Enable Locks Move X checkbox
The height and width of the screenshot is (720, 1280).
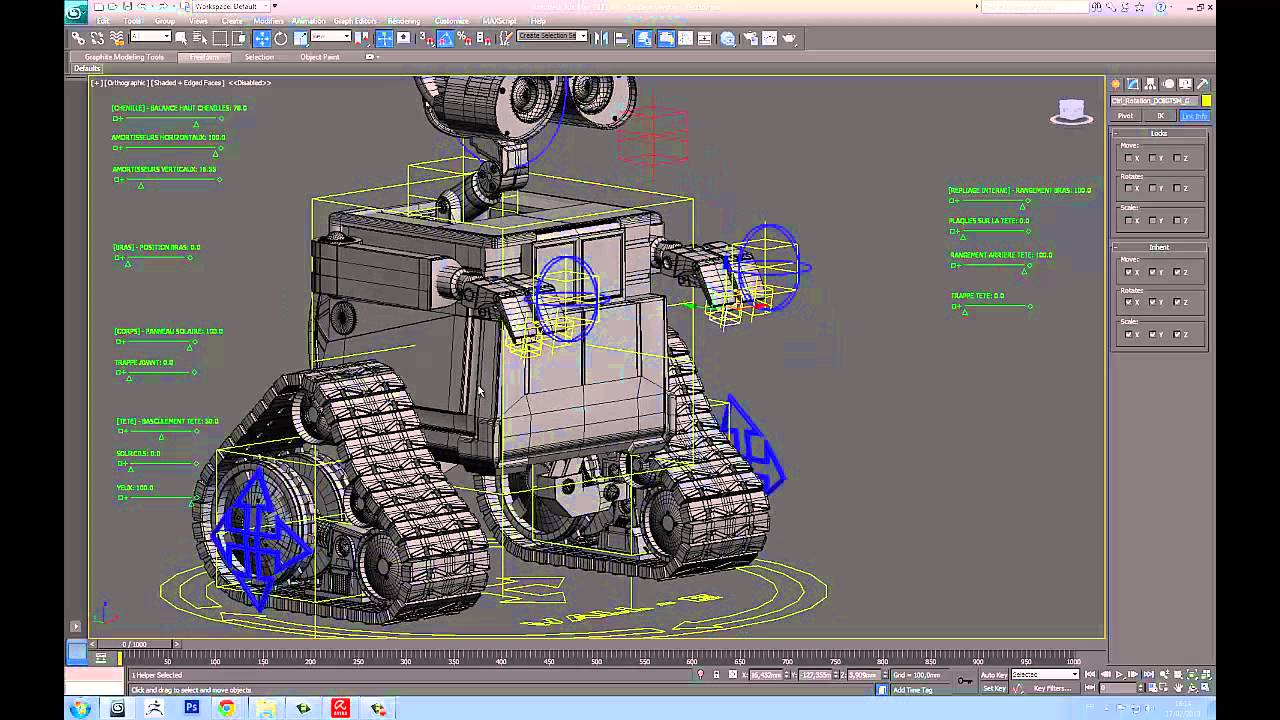click(1129, 158)
